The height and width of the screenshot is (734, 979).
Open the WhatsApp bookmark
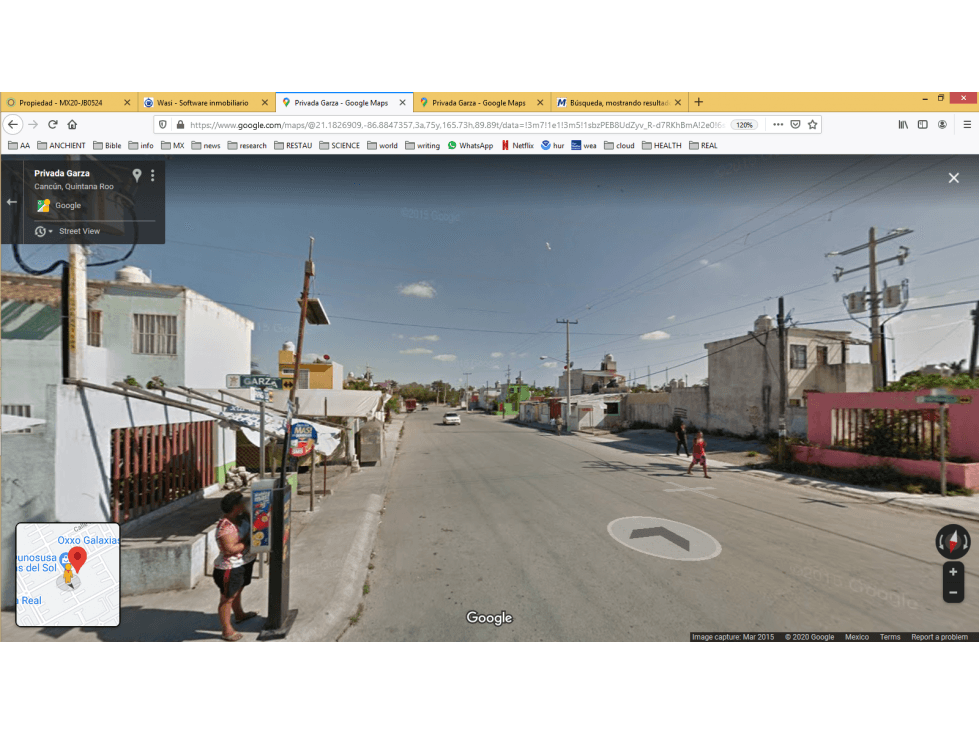coord(470,145)
